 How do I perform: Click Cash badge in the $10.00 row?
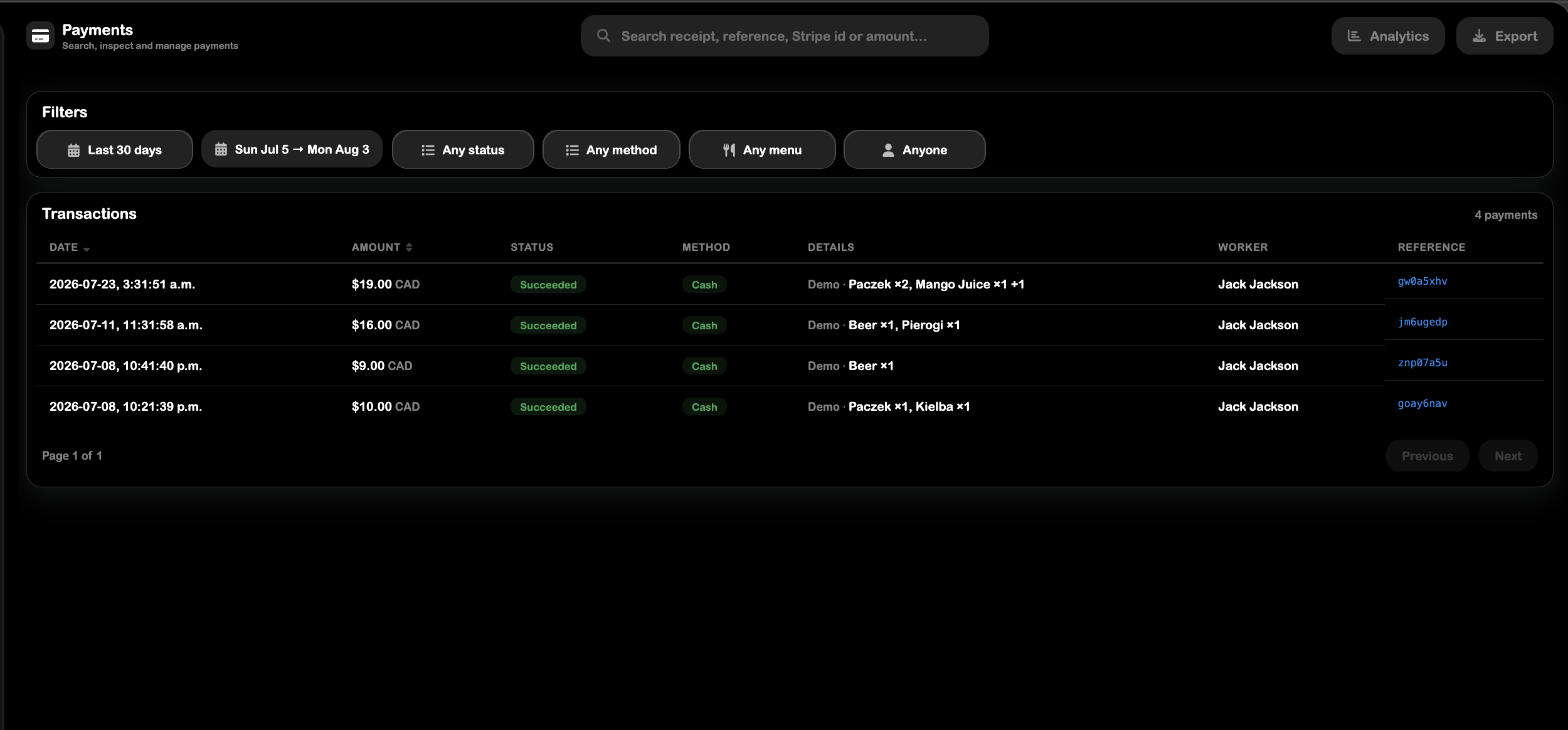click(704, 406)
